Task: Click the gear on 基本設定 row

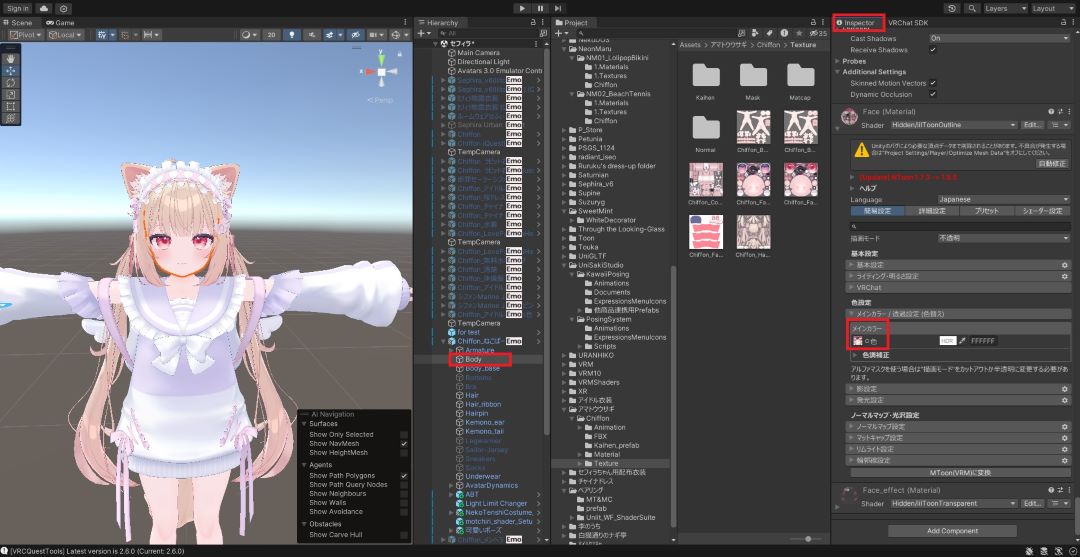Action: 1064,265
